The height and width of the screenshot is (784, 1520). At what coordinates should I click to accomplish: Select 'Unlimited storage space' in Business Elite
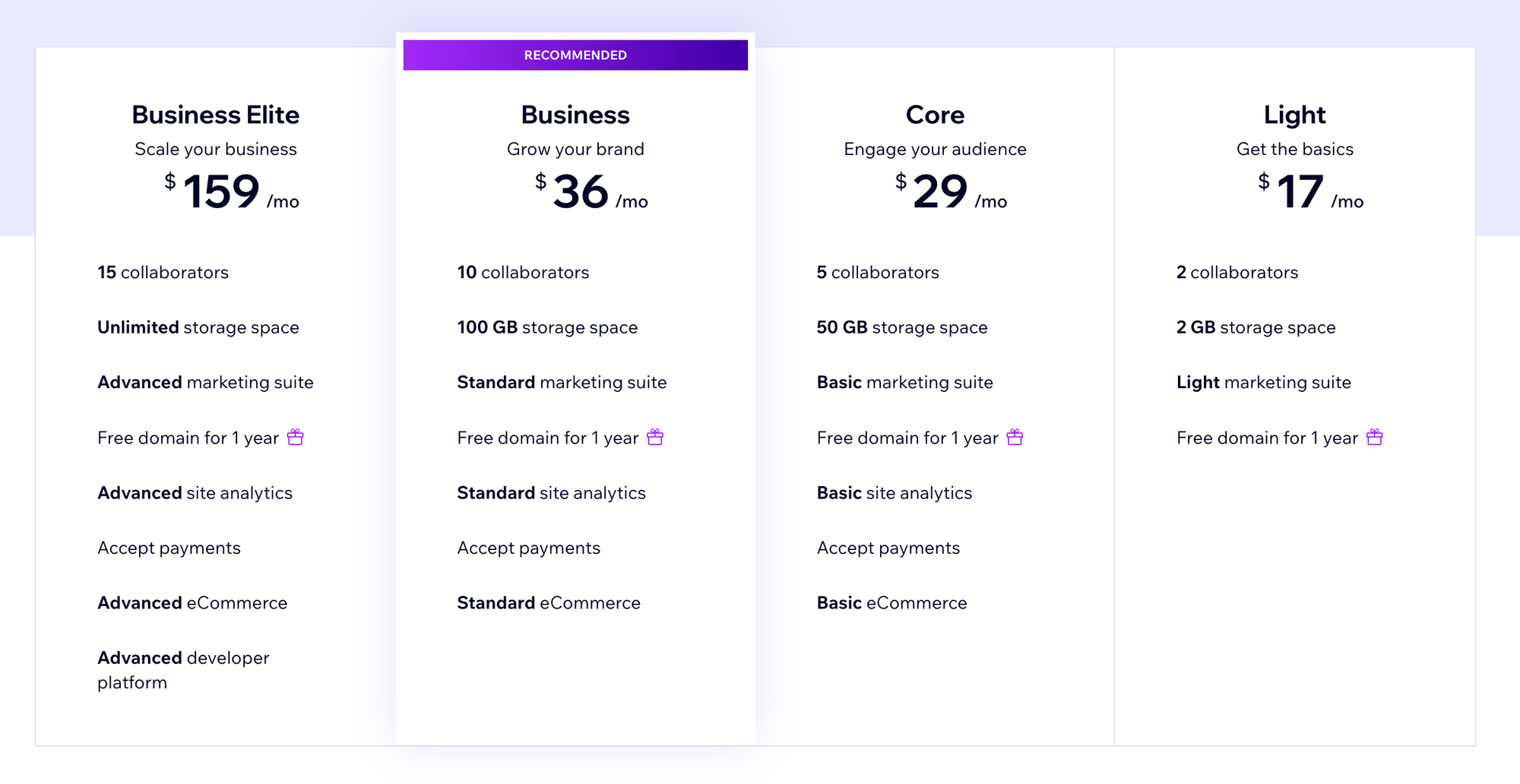198,327
